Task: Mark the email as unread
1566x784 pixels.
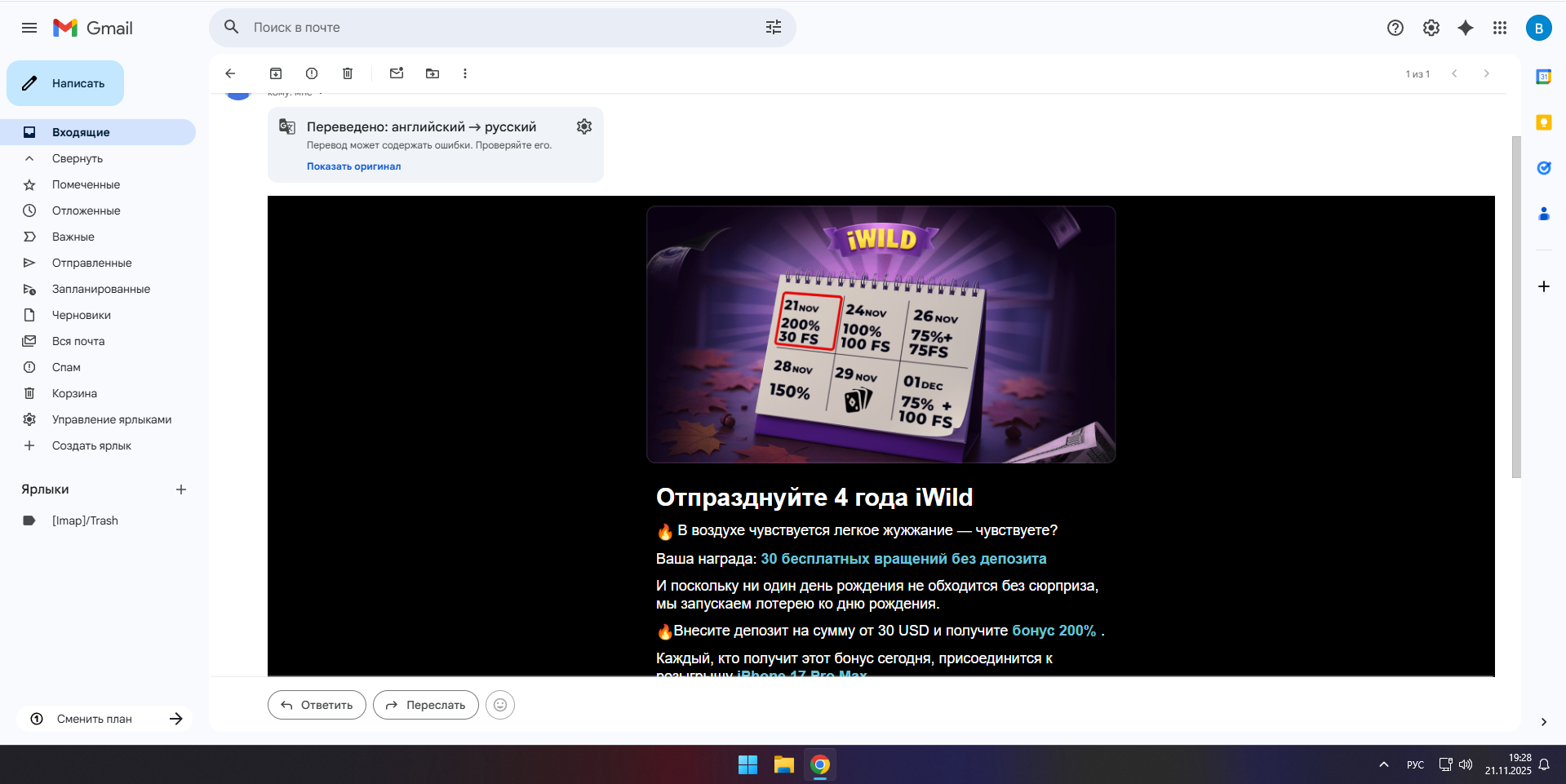Action: (x=397, y=73)
